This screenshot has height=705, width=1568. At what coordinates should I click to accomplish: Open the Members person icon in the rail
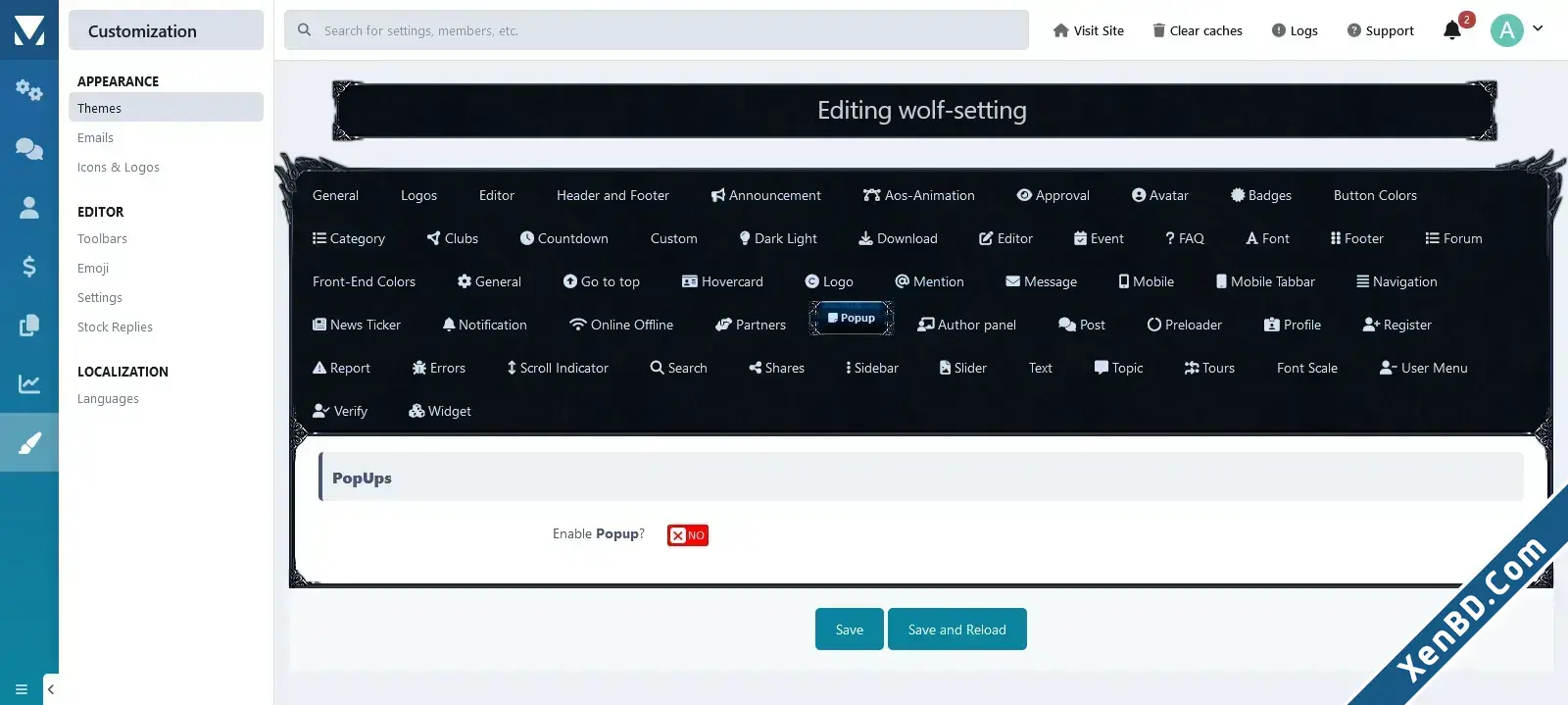coord(28,207)
